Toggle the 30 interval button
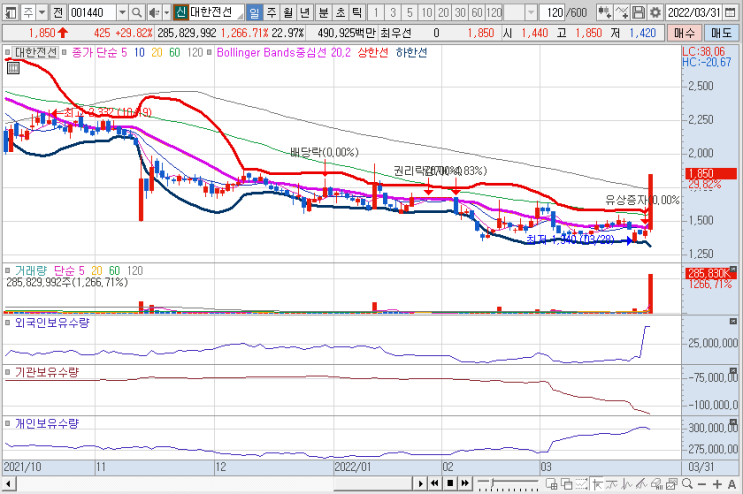The width and height of the screenshot is (743, 494). (x=460, y=12)
